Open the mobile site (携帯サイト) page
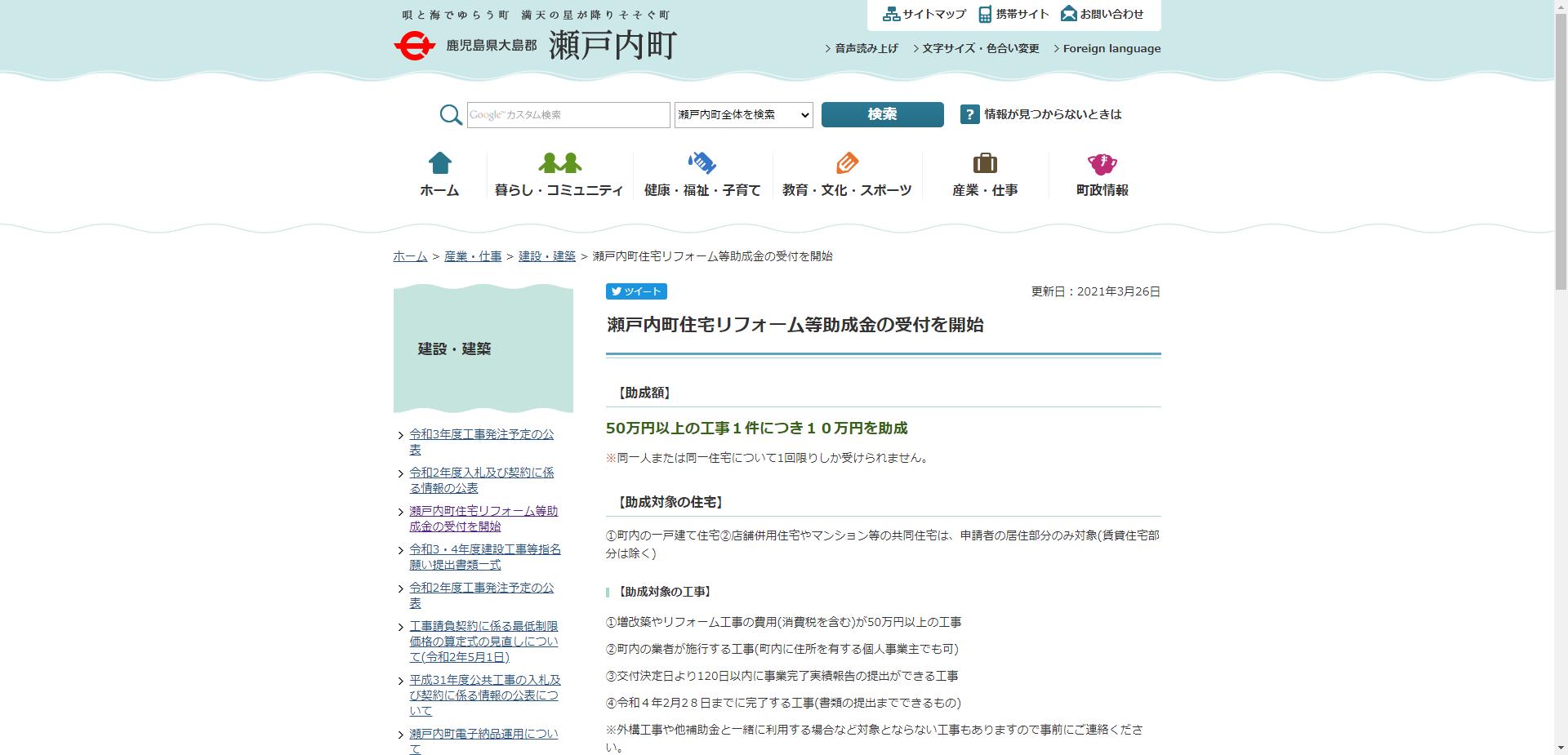This screenshot has height=755, width=1568. [x=1015, y=14]
